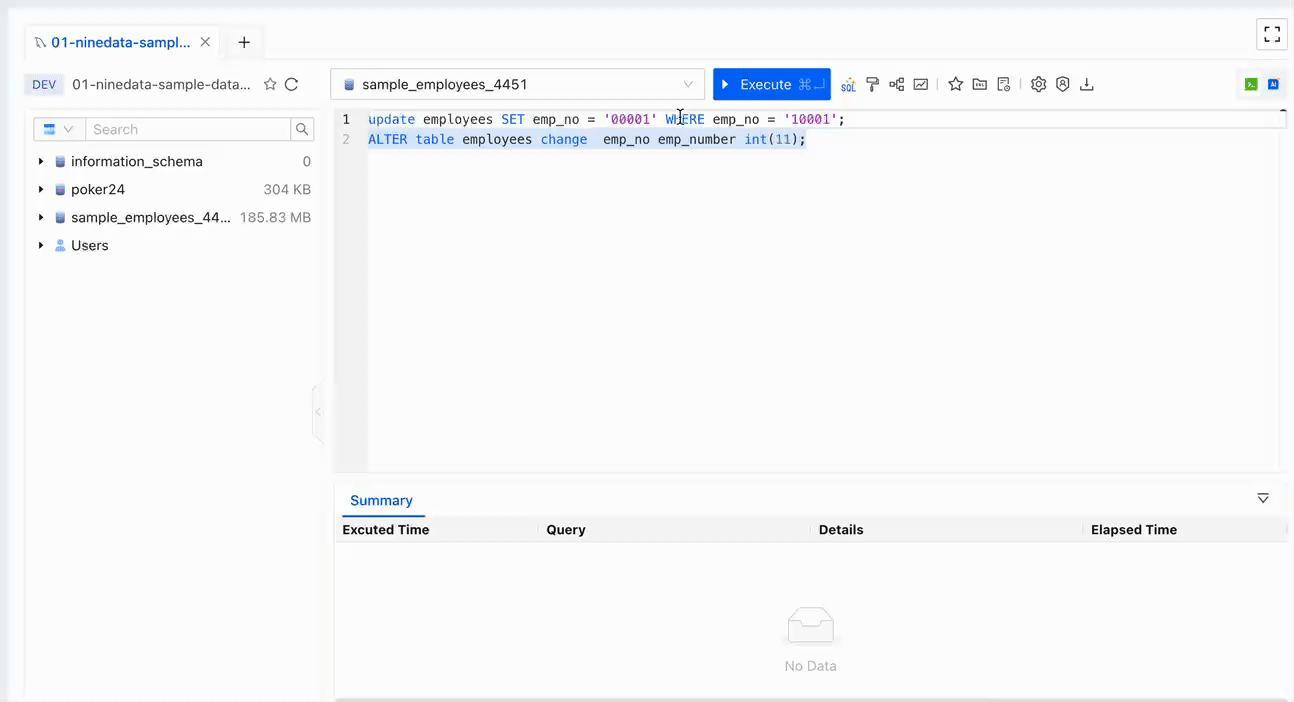The width and height of the screenshot is (1294, 702).
Task: Click in the Search input field
Action: click(x=188, y=129)
